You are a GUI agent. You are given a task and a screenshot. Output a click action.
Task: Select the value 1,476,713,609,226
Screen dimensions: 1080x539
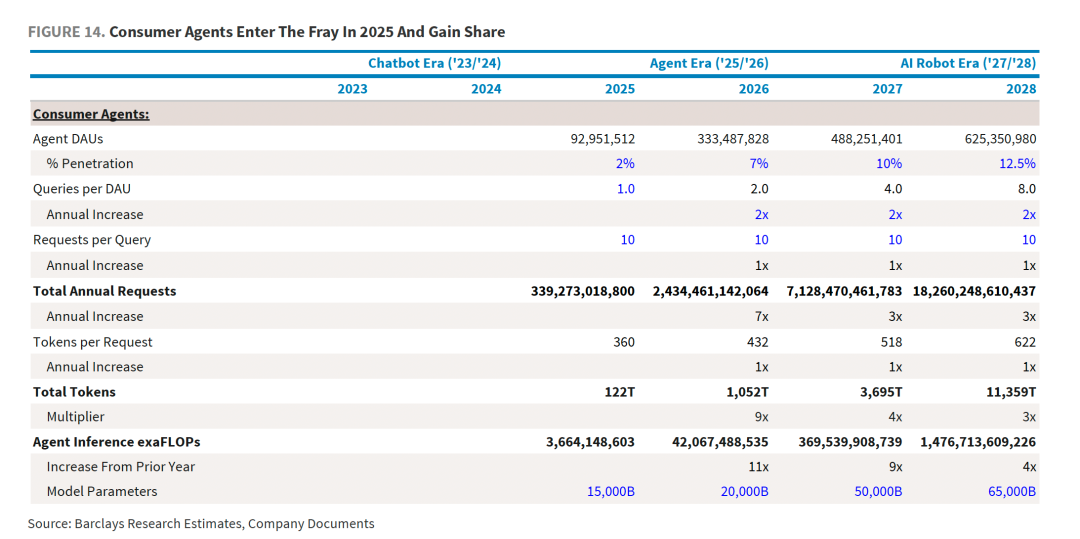point(979,443)
